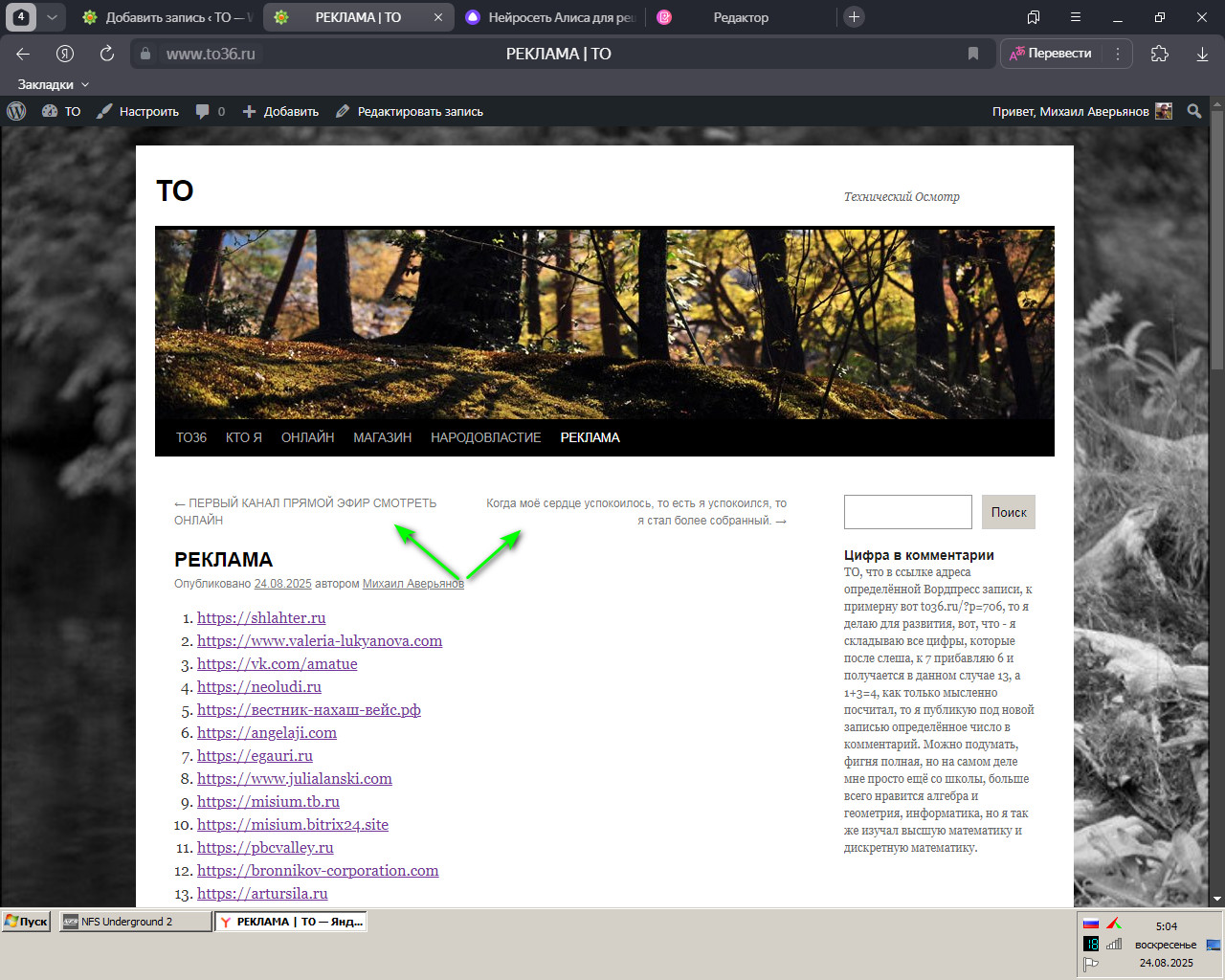Viewport: 1225px width, 980px height.
Task: Open the "ТО" dashboard admin bar item
Action: [61, 111]
